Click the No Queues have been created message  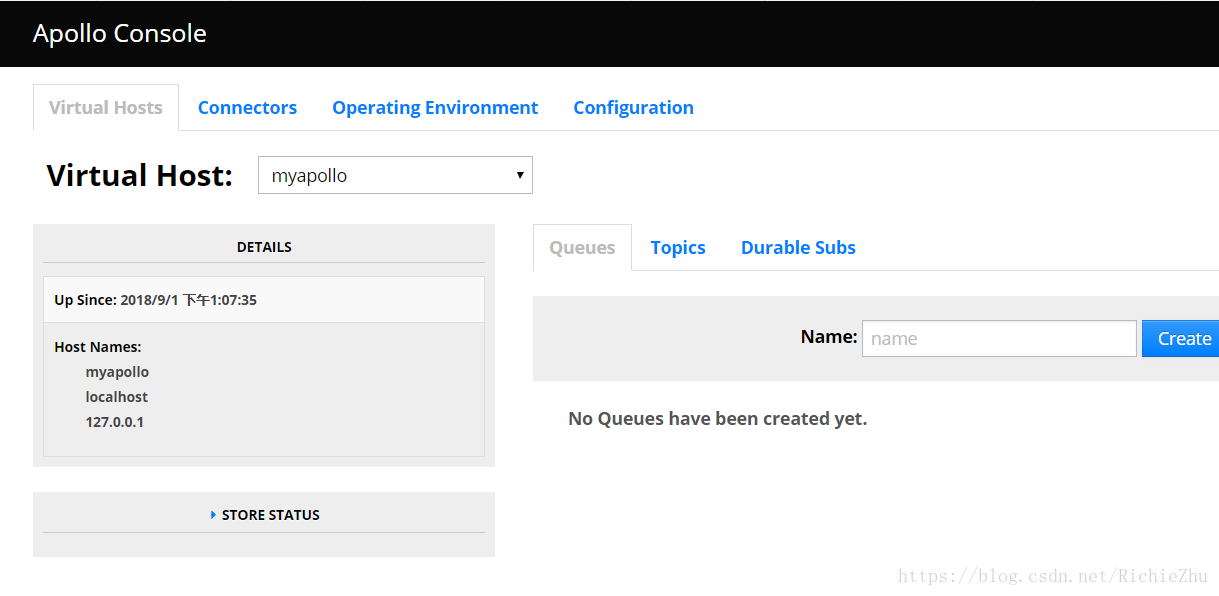tap(718, 419)
